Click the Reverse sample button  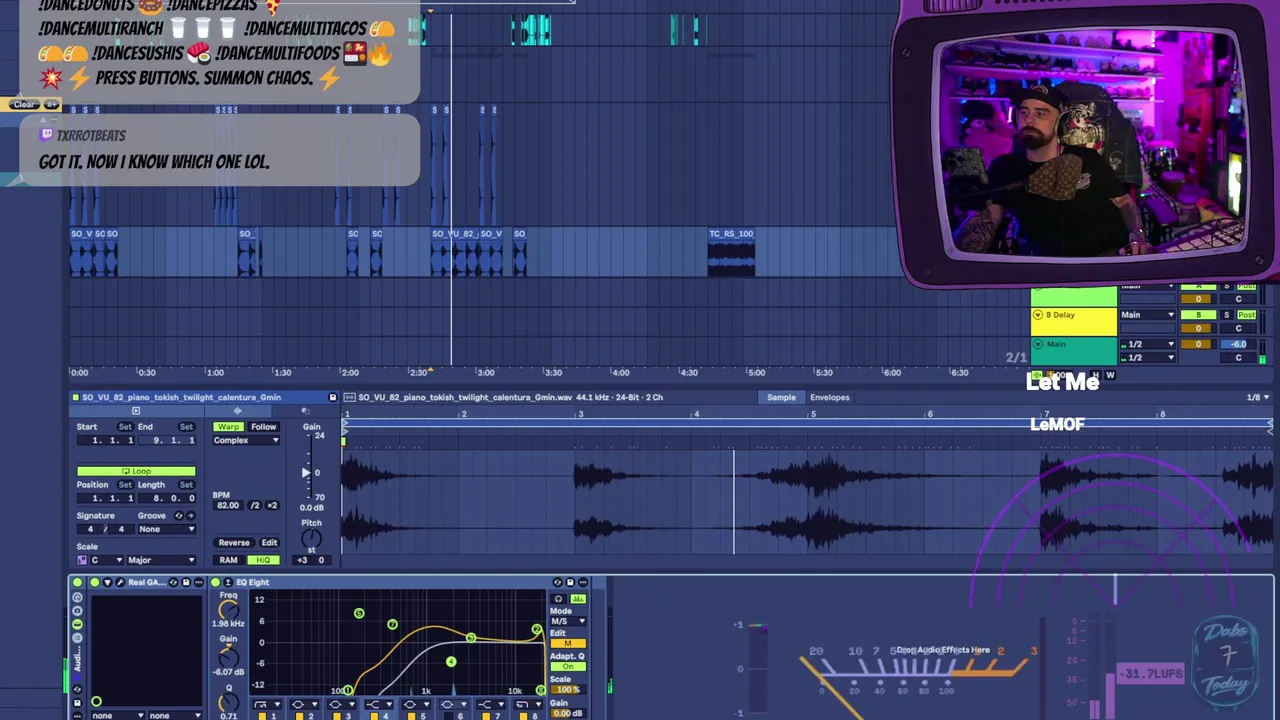pos(234,543)
